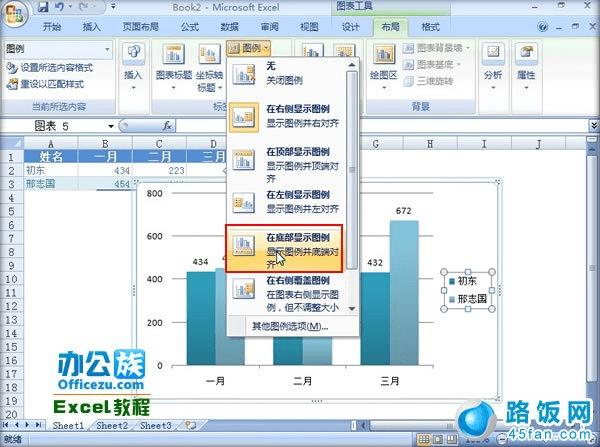Viewport: 600px width, 447px height.
Task: Collapse the 图例 ribbon dropdown button
Action: click(x=248, y=48)
